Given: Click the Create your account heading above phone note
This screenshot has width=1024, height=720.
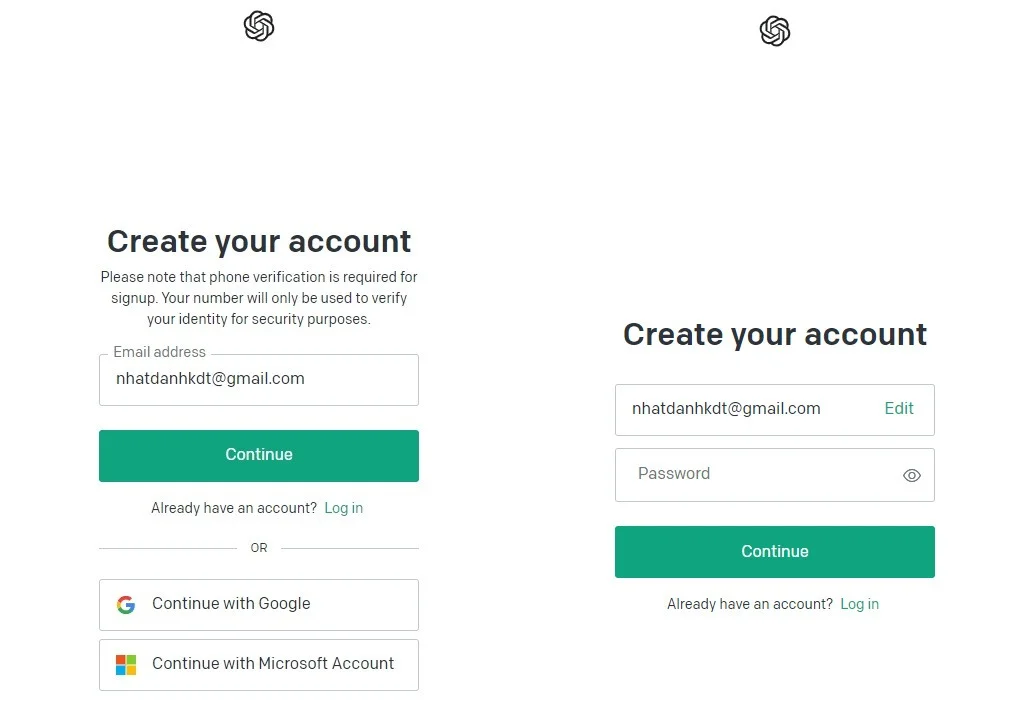Looking at the screenshot, I should coord(259,241).
